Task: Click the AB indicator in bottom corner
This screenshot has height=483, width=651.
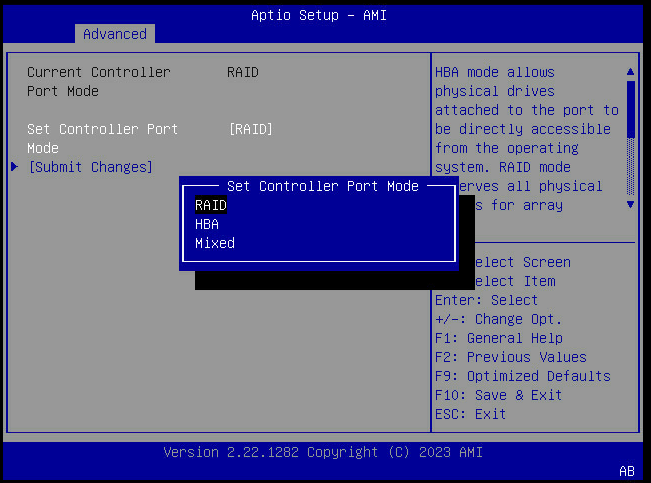Action: coord(627,470)
